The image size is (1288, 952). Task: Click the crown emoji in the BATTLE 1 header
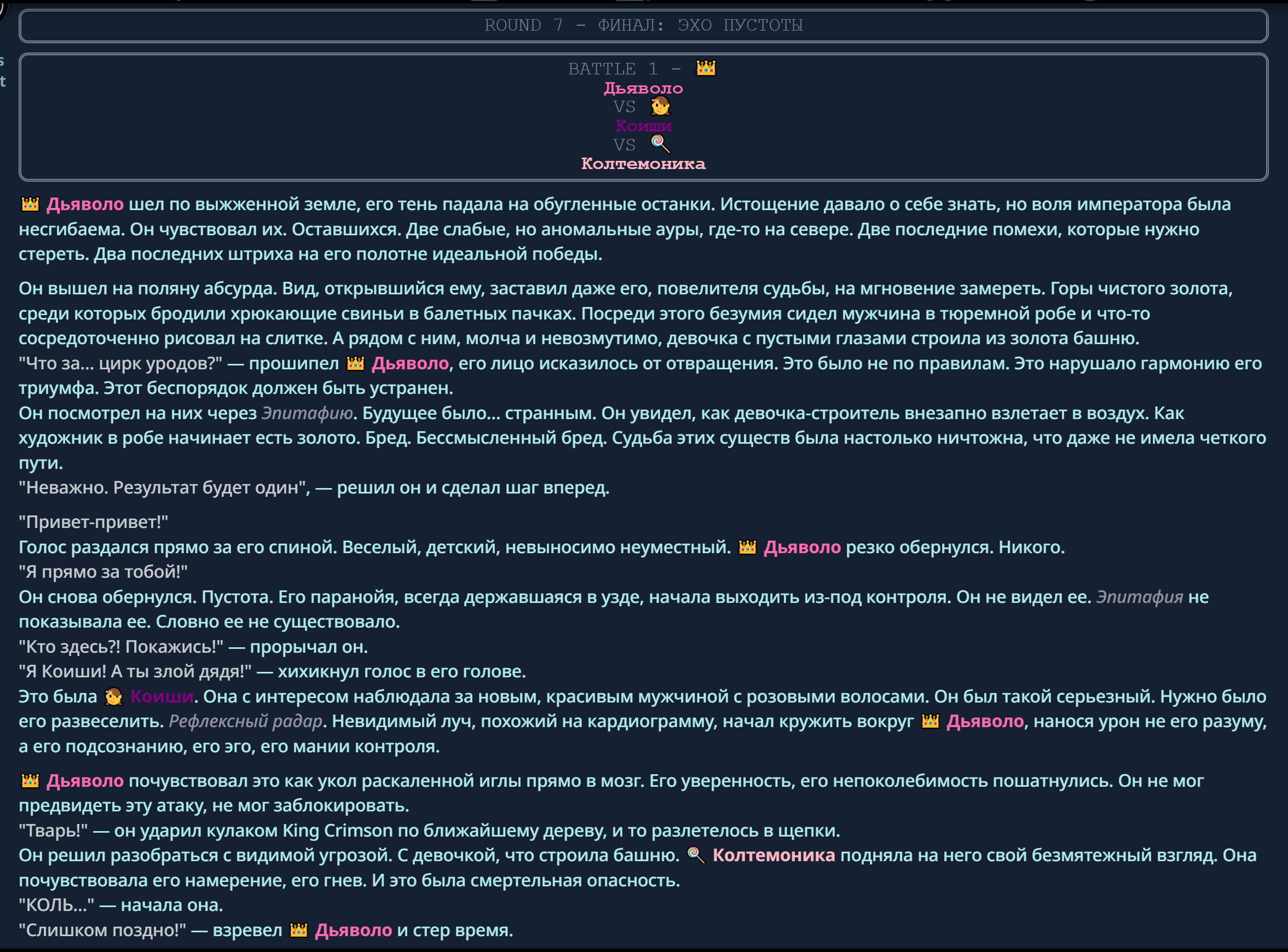pos(706,68)
